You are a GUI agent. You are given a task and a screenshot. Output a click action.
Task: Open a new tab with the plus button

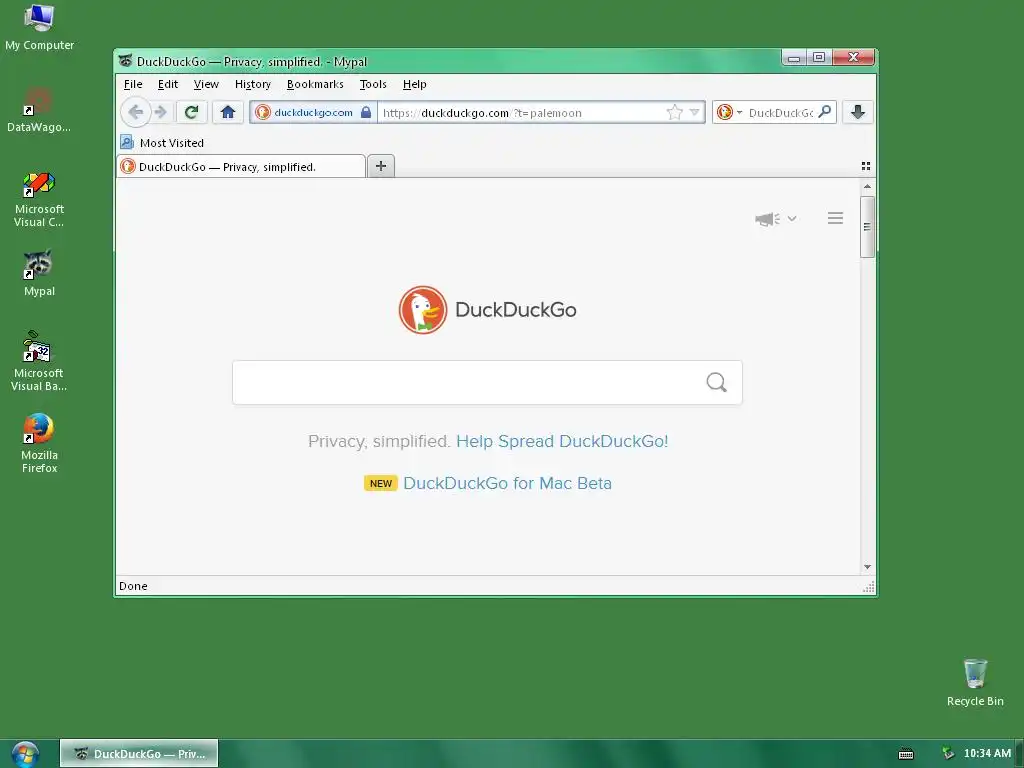(x=381, y=166)
